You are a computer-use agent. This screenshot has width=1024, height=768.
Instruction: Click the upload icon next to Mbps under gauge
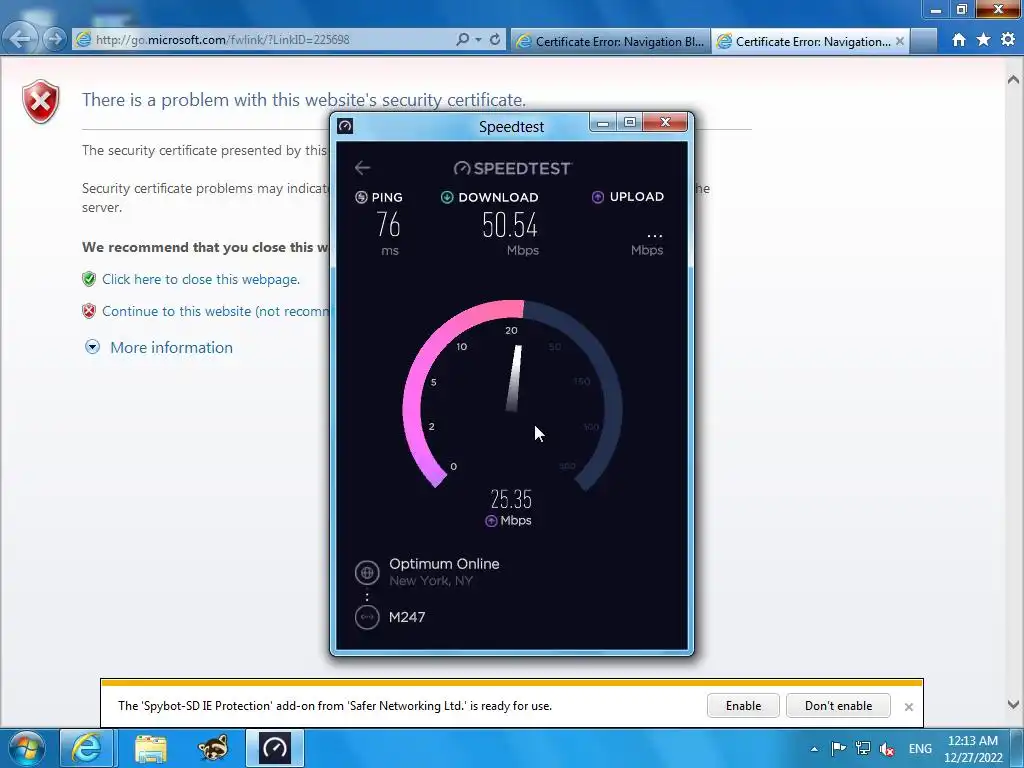[x=491, y=521]
